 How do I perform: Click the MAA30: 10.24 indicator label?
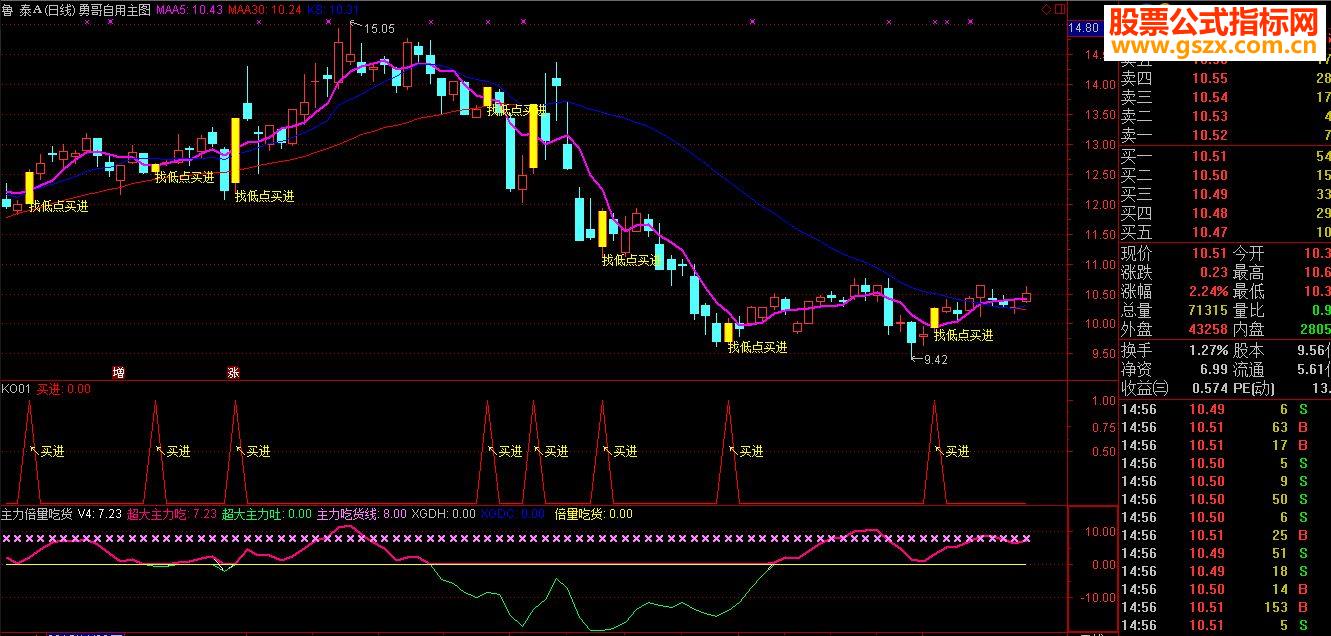265,8
